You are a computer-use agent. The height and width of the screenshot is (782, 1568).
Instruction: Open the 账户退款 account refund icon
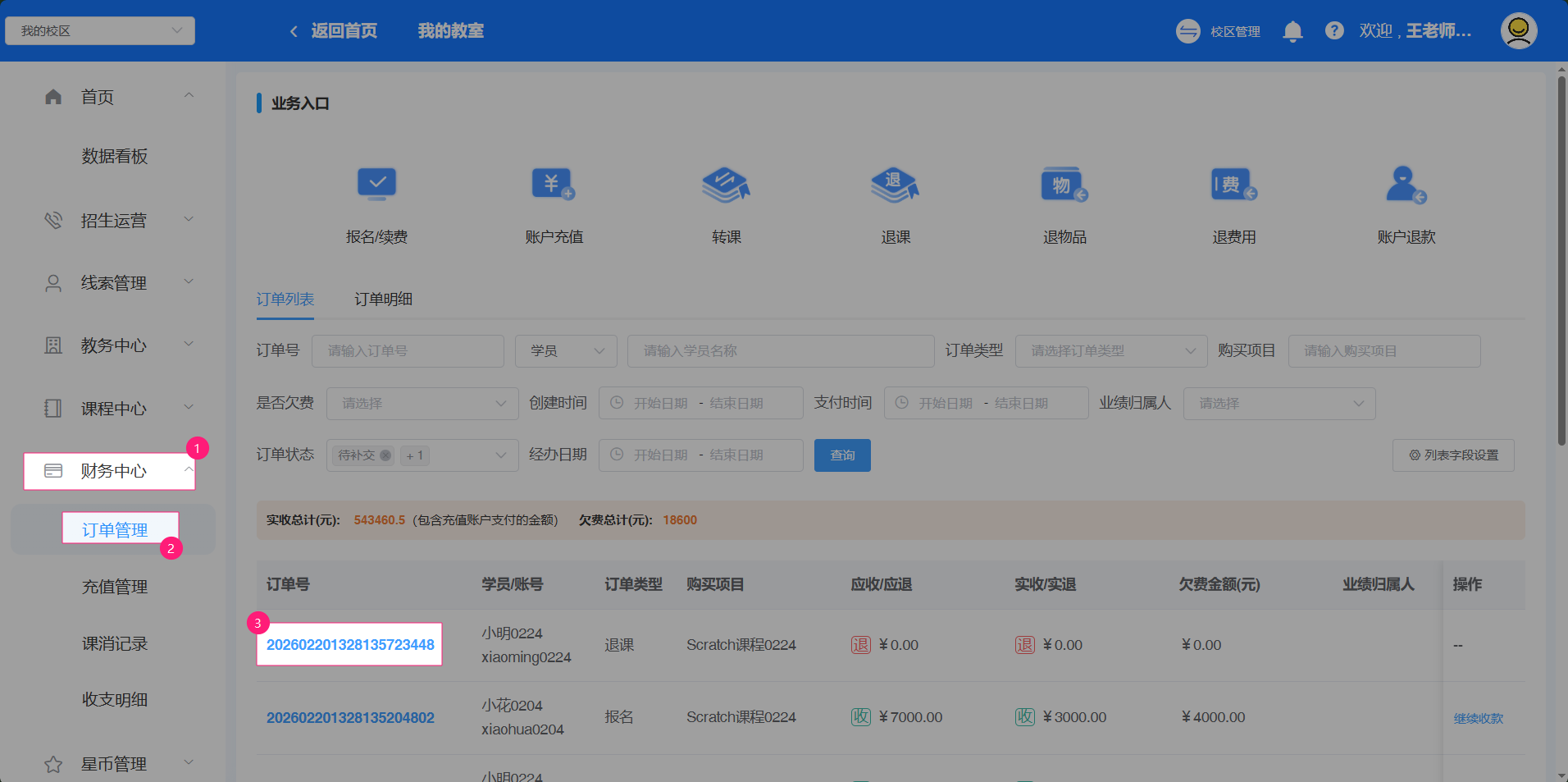[x=1406, y=185]
